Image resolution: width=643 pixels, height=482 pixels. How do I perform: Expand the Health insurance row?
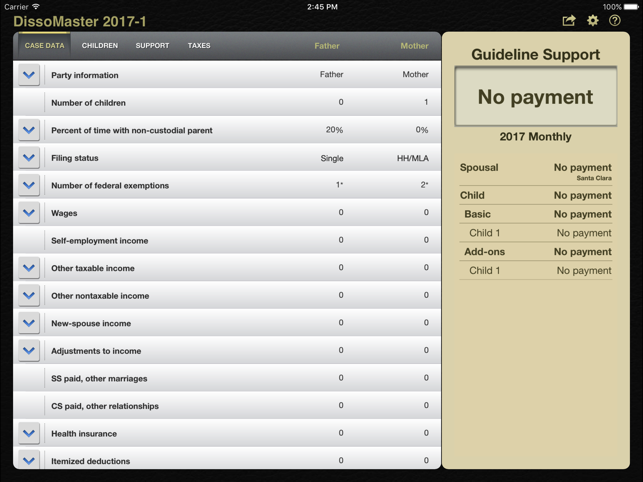click(x=29, y=433)
